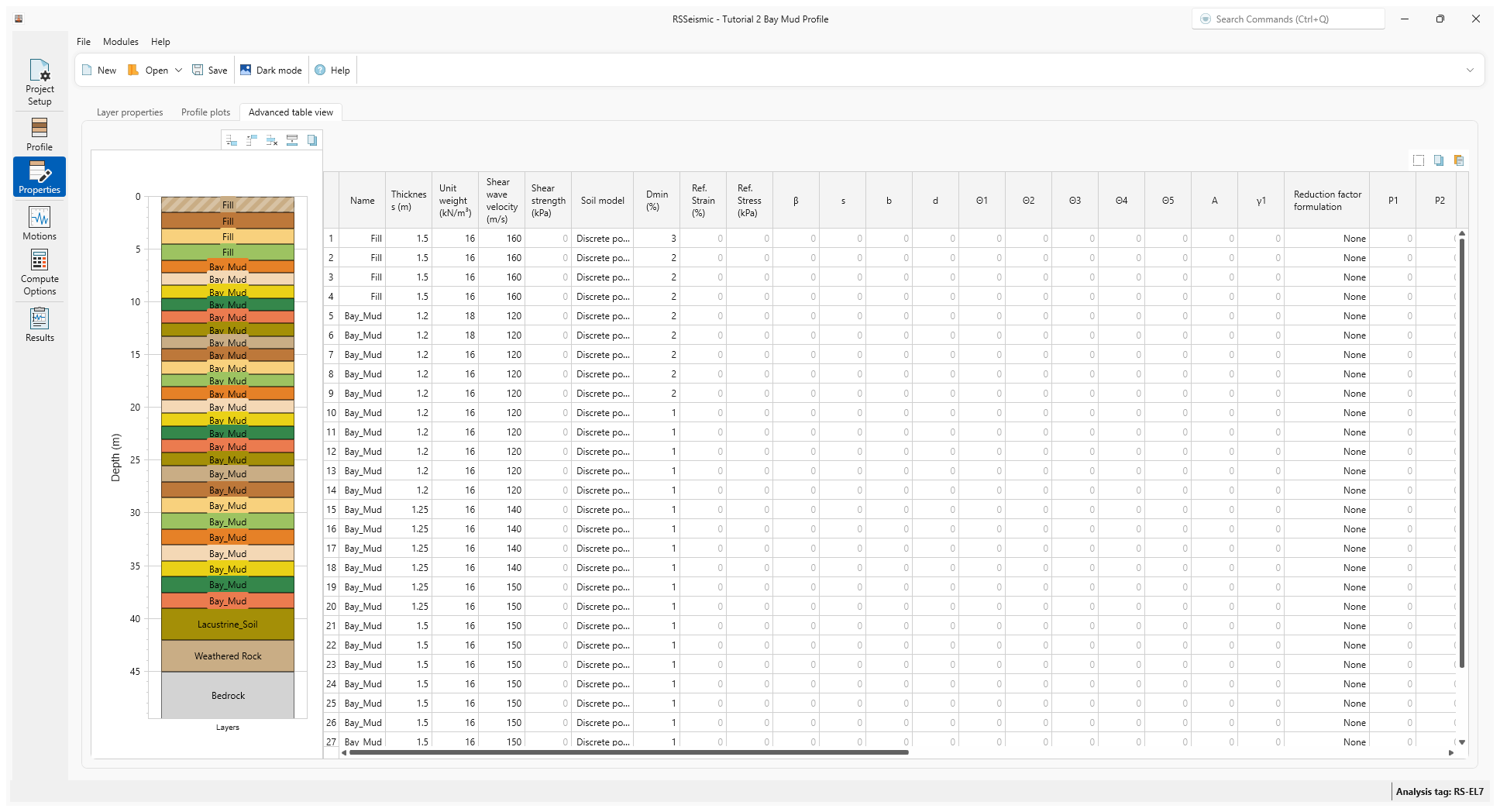This screenshot has width=1500, height=812.
Task: Open the Soil model dropdown in row 1
Action: pos(603,239)
